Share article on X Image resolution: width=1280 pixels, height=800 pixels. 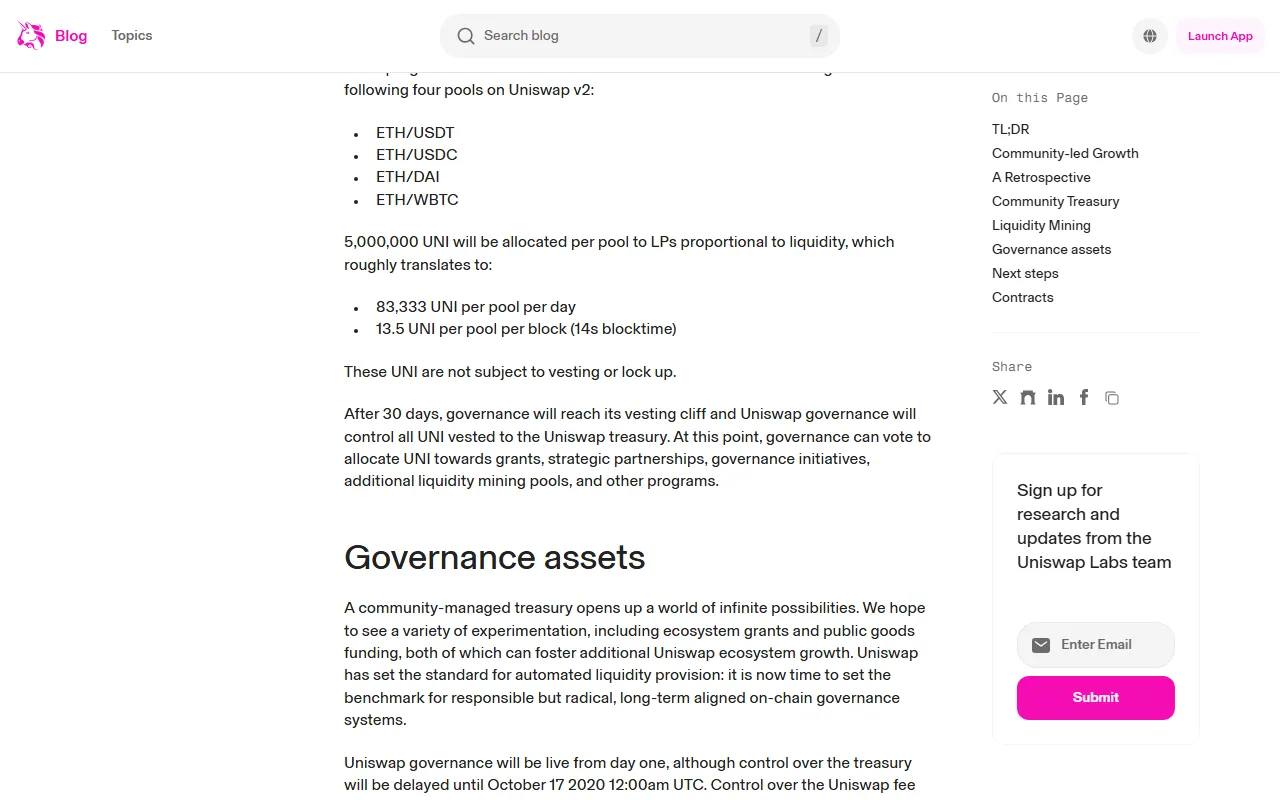(1000, 397)
